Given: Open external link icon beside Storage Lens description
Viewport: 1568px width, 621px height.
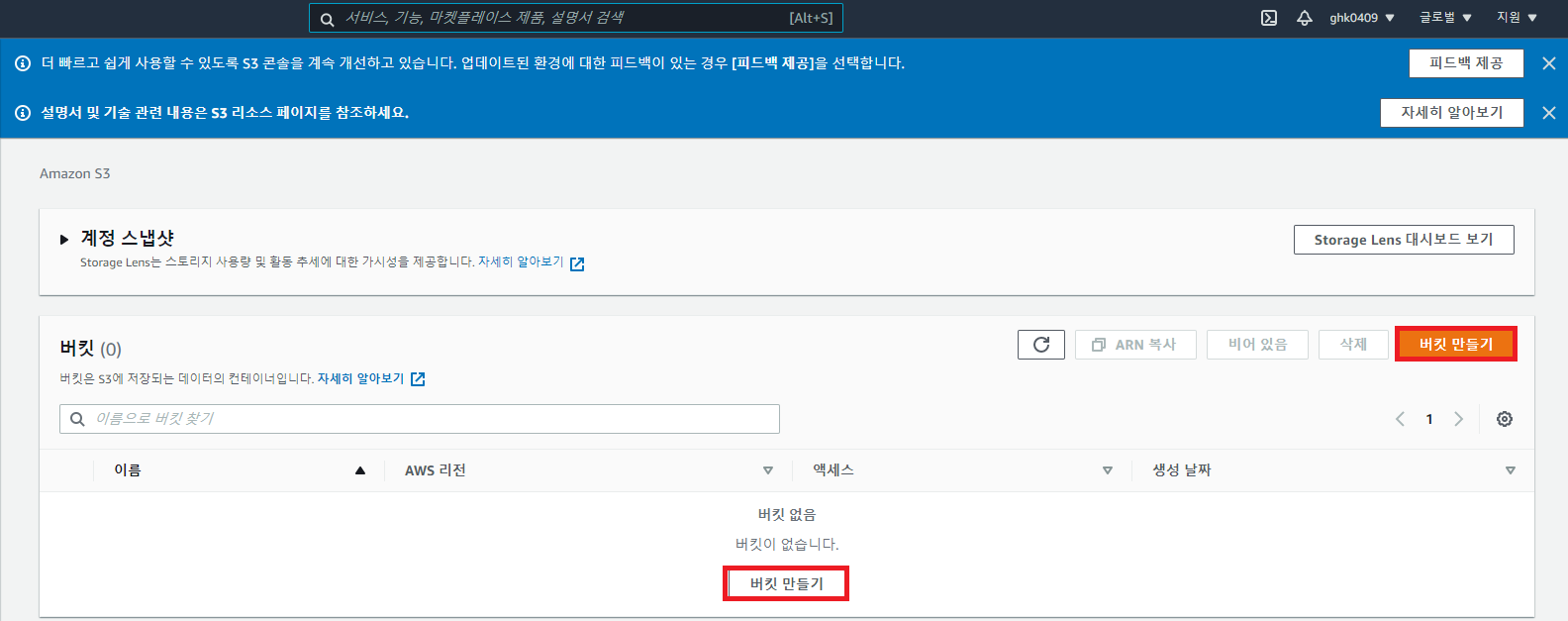Looking at the screenshot, I should click(x=577, y=263).
